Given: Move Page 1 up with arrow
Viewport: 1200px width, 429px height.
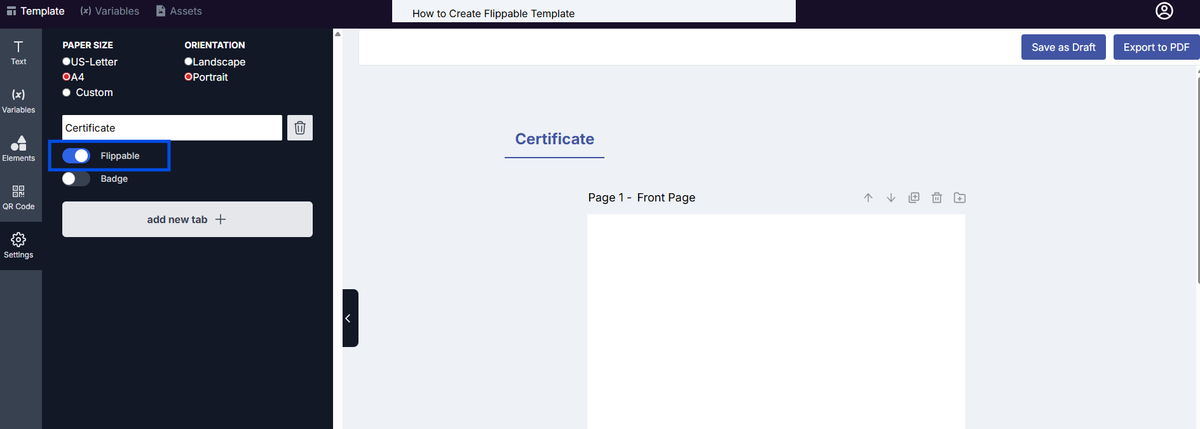Looking at the screenshot, I should point(868,198).
